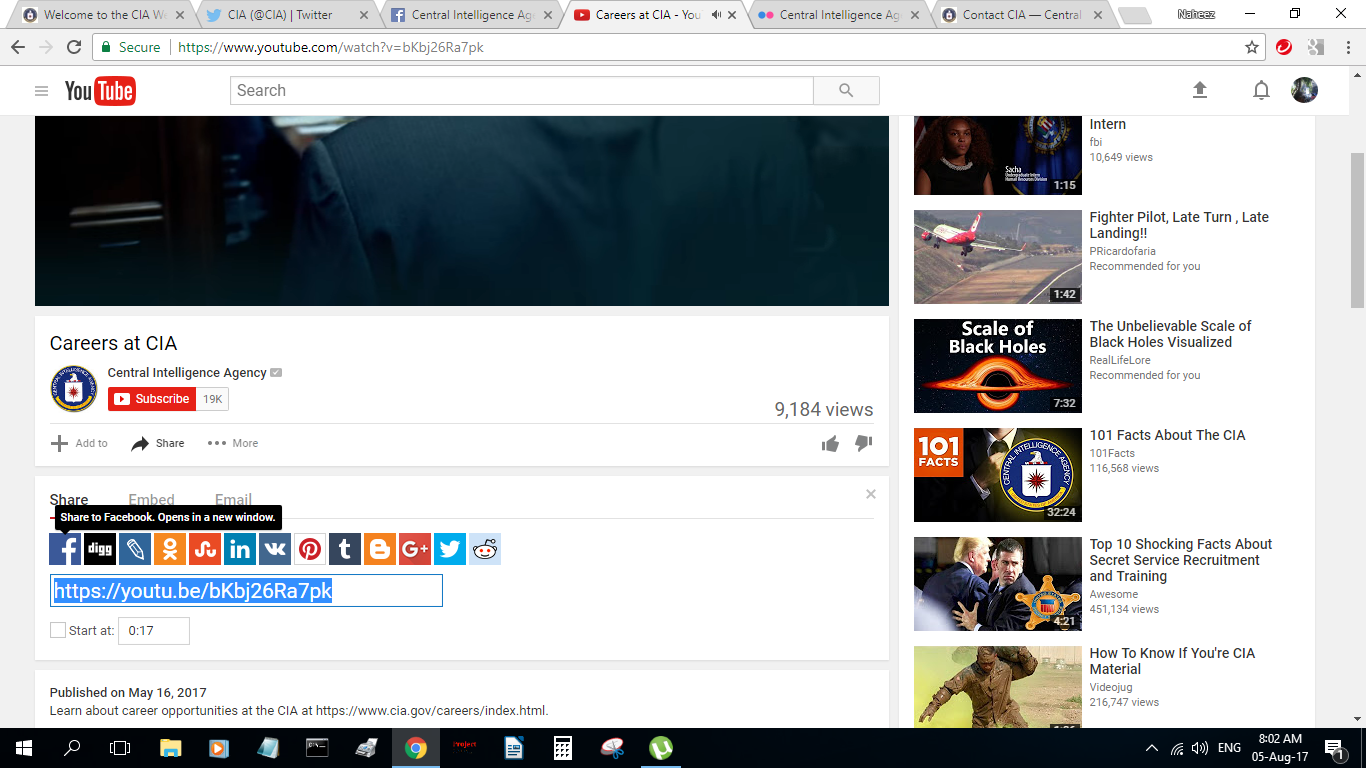Share the video to Odnoklassniki

(170, 549)
